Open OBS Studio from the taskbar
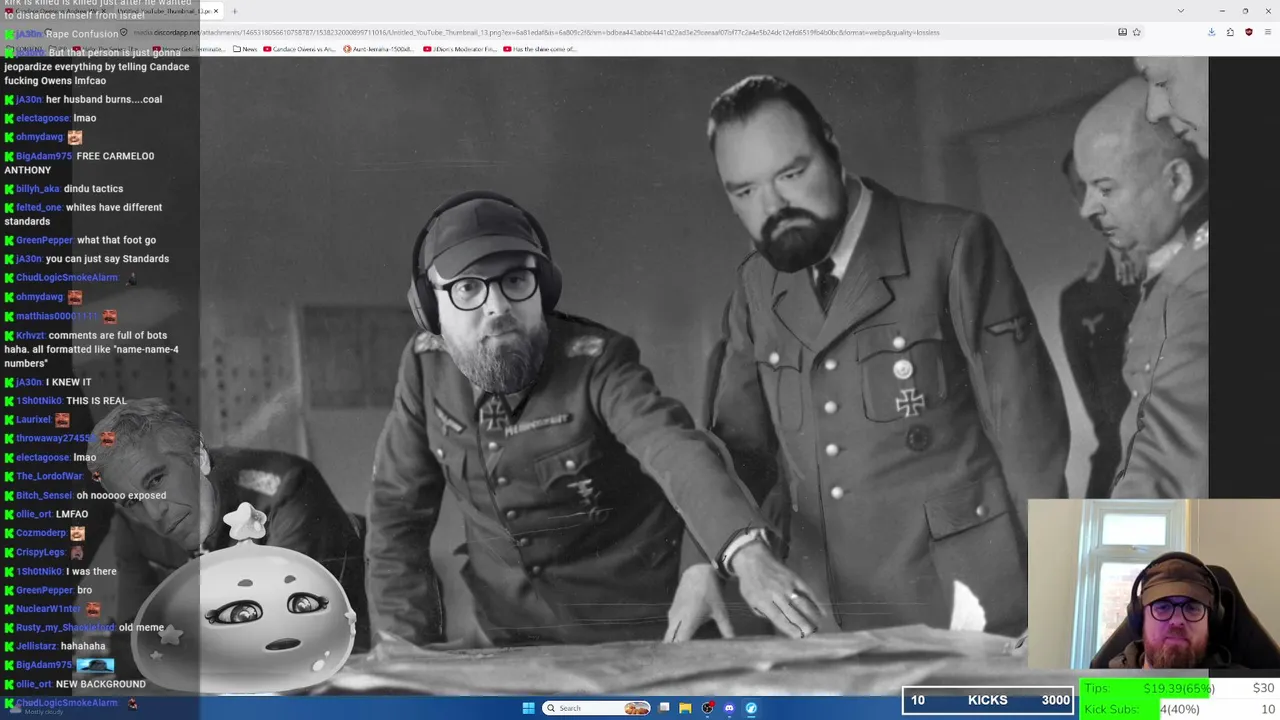The height and width of the screenshot is (720, 1280). tap(708, 708)
